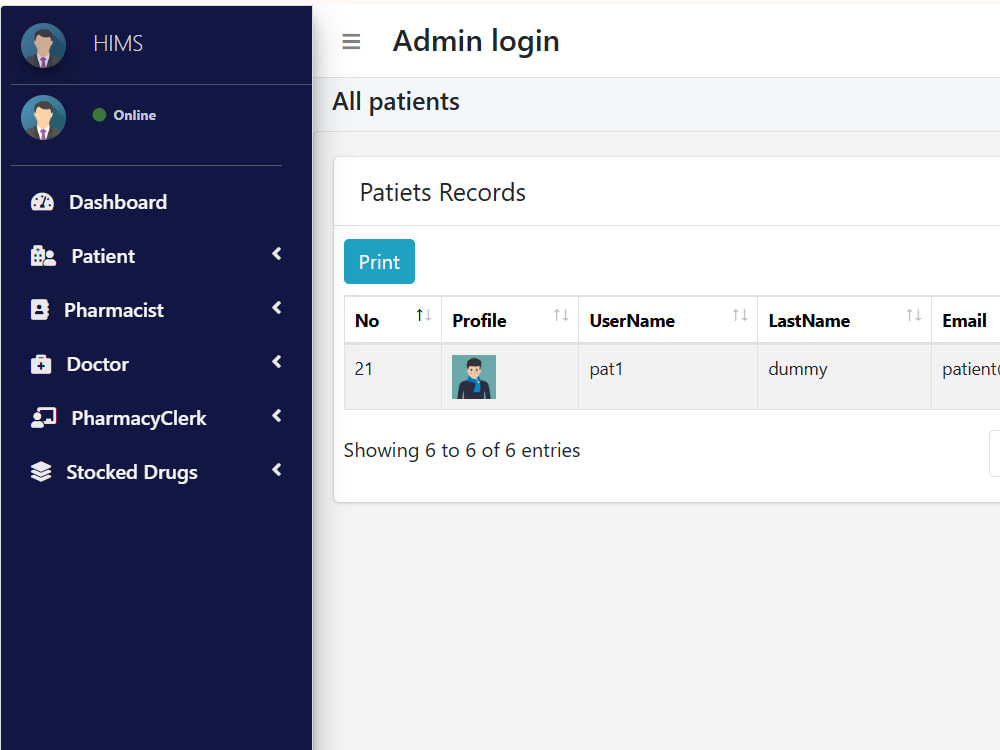Sort table by No column arrows
Viewport: 1000px width, 750px height.
pos(423,315)
